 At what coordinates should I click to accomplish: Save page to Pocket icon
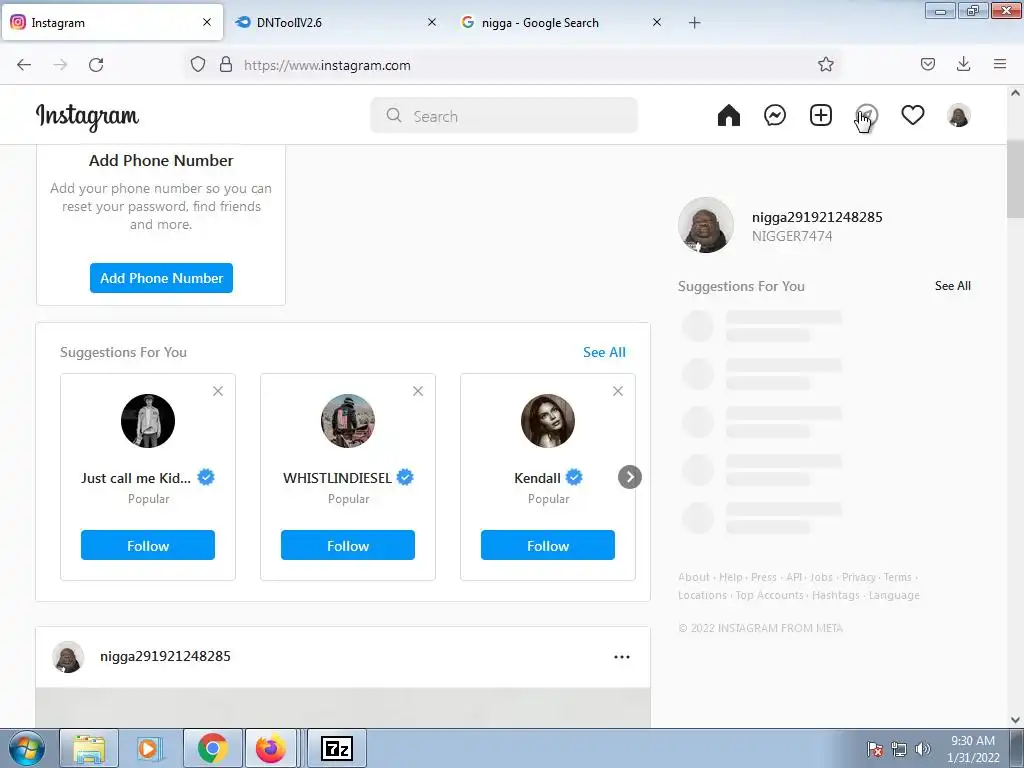click(928, 64)
